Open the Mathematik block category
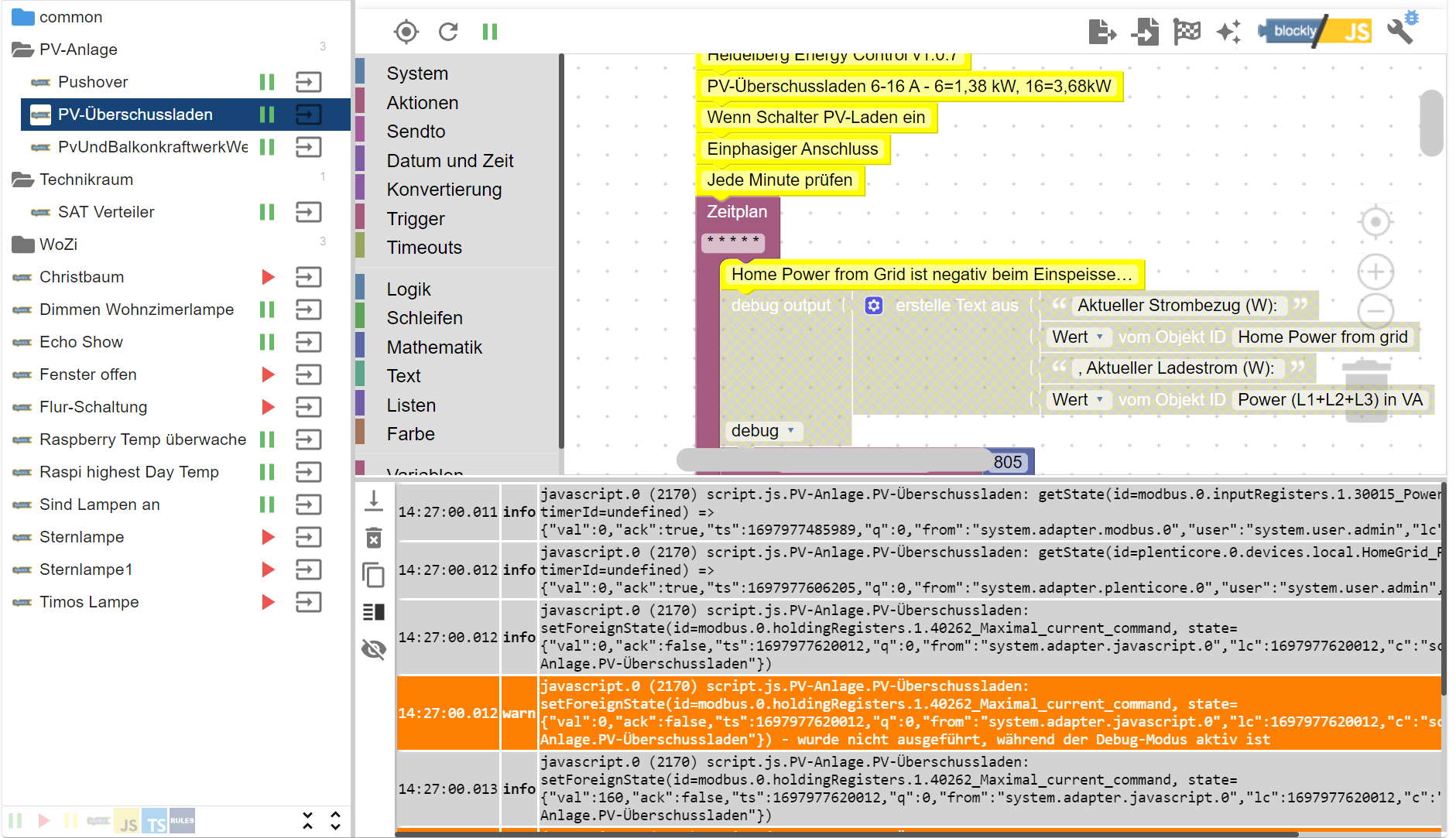Screen dimensions: 1456x838 [434, 347]
